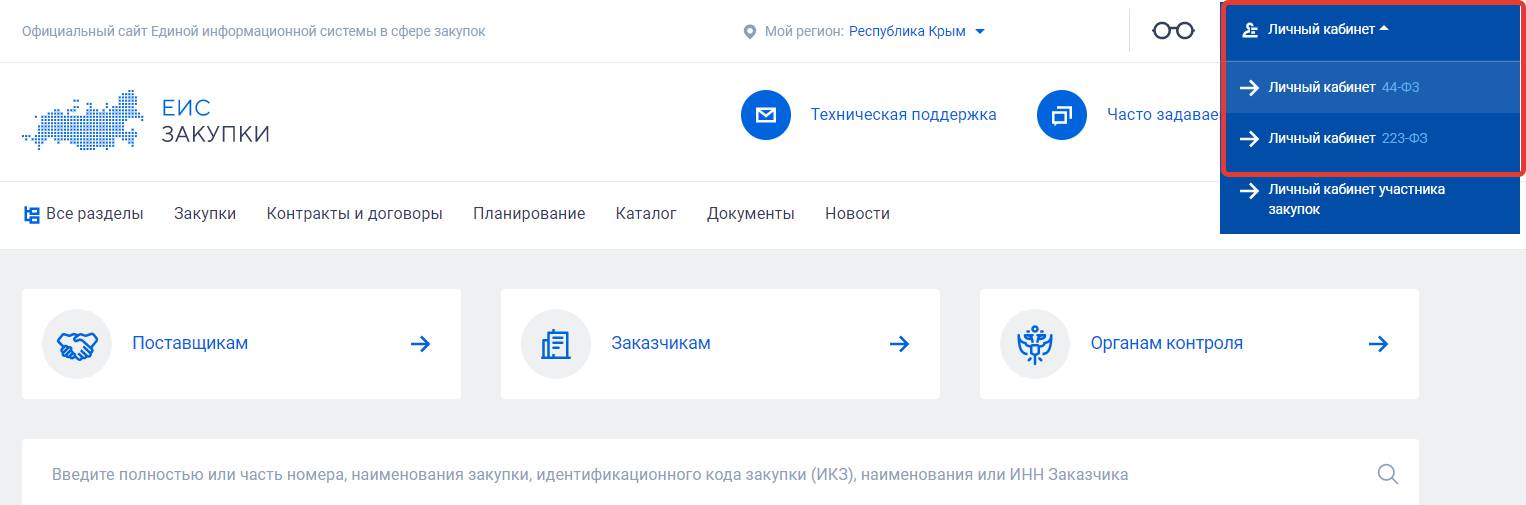Open the Органам контроля link
The height and width of the screenshot is (505, 1526).
[1167, 344]
